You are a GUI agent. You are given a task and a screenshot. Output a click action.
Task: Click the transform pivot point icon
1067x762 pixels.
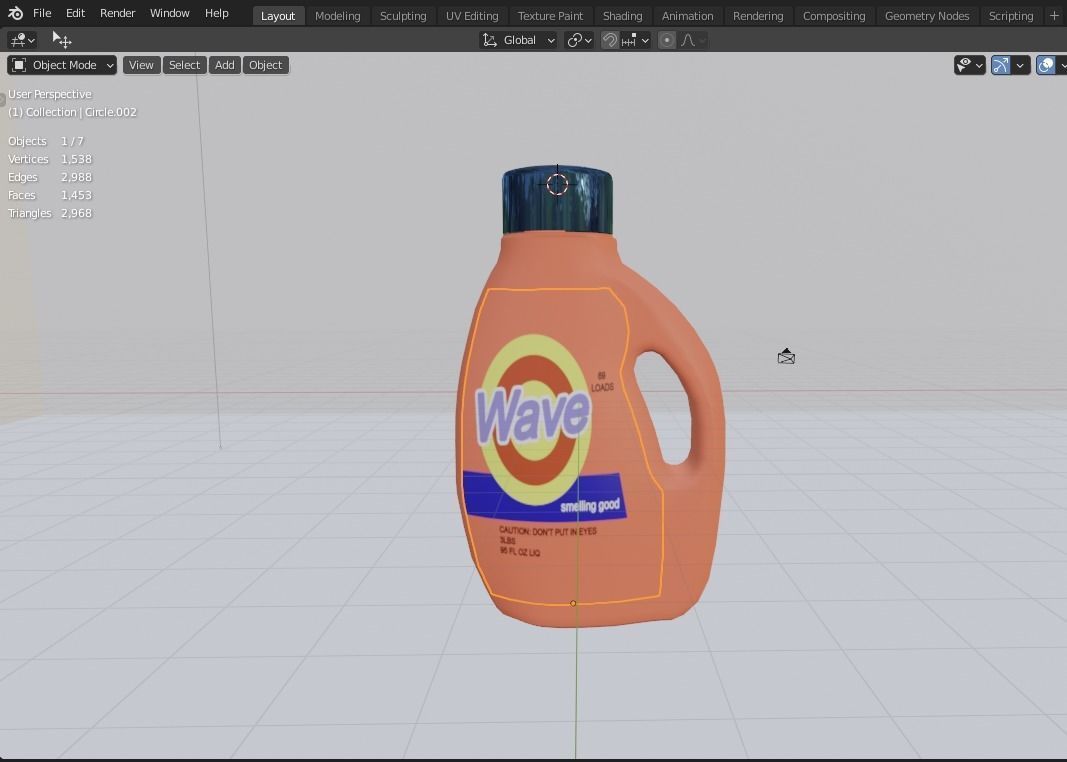coord(577,40)
